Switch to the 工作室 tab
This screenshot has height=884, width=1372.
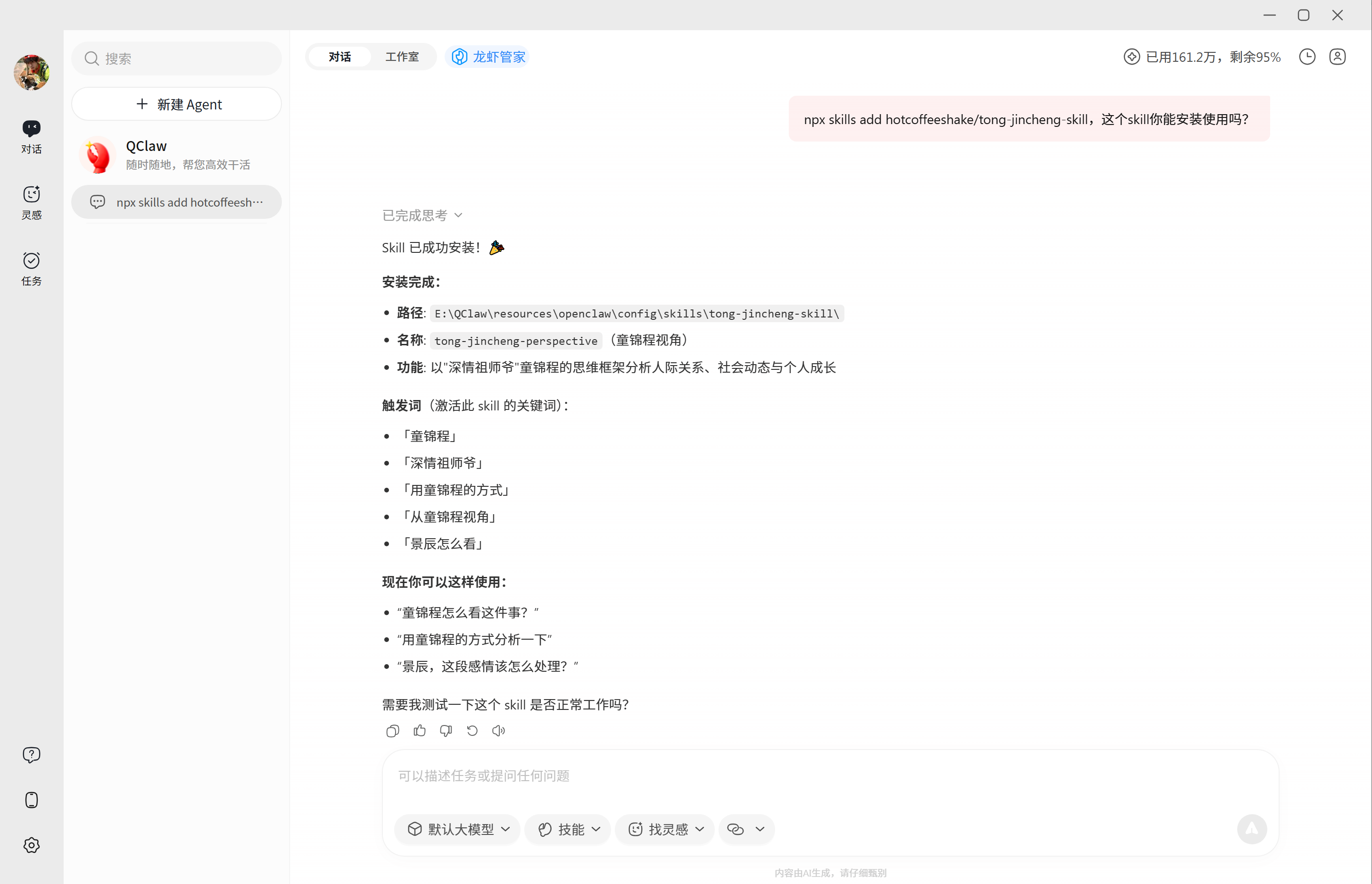tap(402, 57)
